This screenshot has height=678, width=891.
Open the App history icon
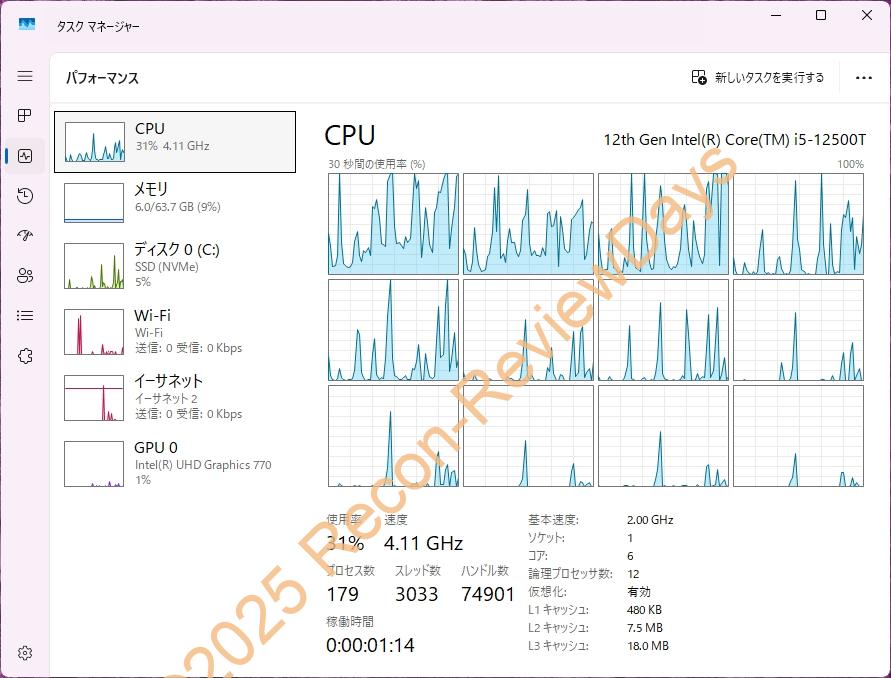[x=25, y=196]
